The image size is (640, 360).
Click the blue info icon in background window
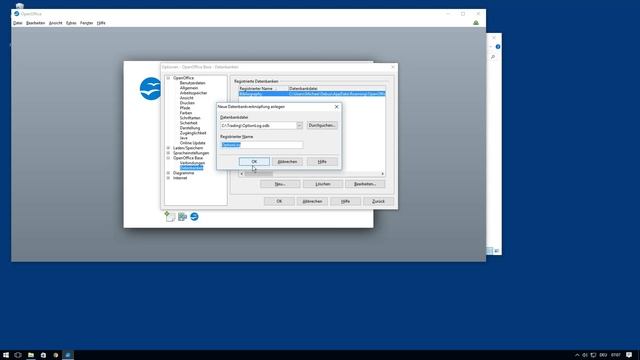(x=498, y=47)
